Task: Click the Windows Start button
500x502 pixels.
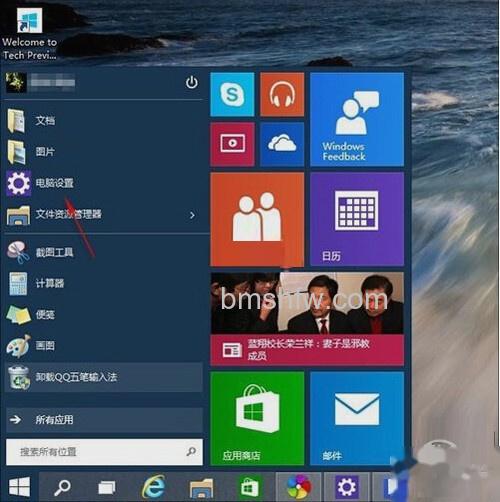Action: coord(19,487)
